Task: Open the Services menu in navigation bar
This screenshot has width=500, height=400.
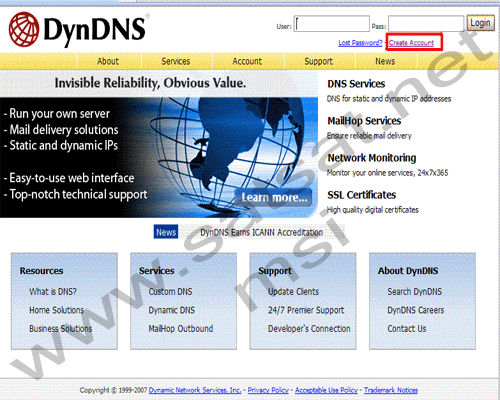Action: [x=176, y=61]
